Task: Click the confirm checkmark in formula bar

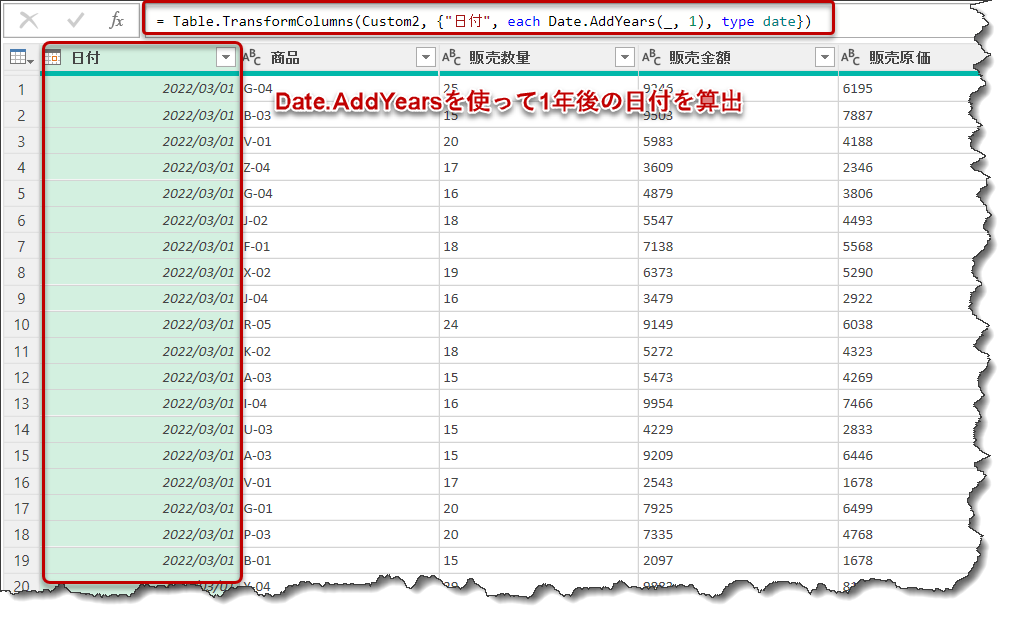Action: click(x=76, y=21)
